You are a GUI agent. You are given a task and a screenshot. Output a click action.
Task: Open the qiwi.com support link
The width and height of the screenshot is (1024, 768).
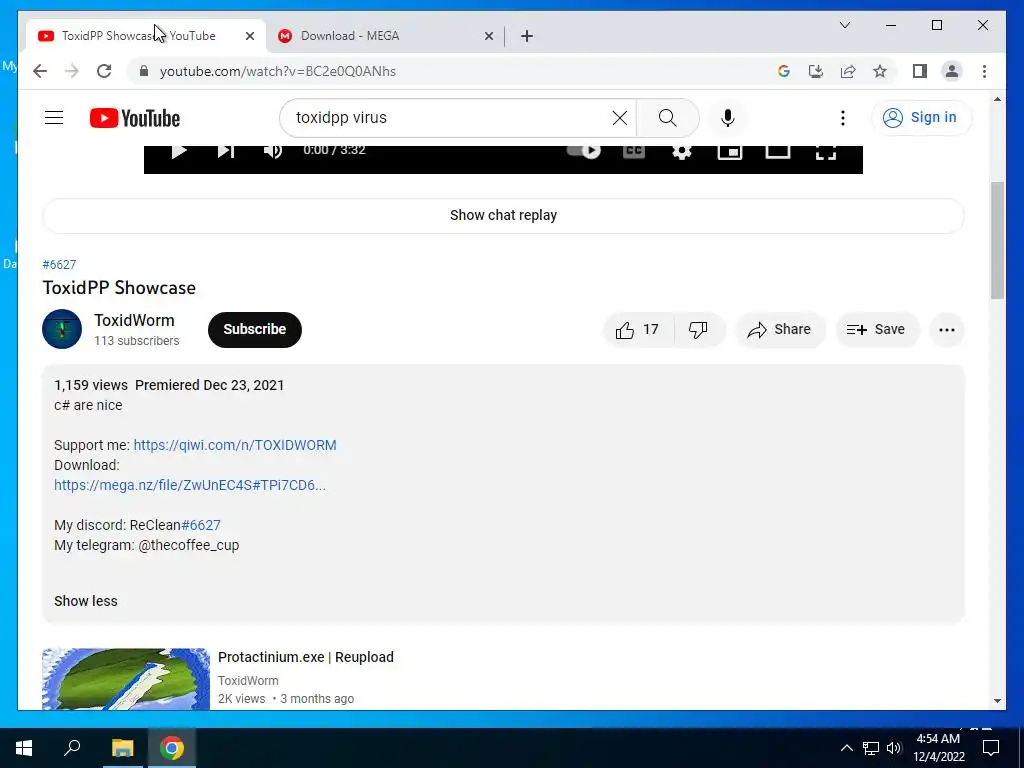pos(235,445)
